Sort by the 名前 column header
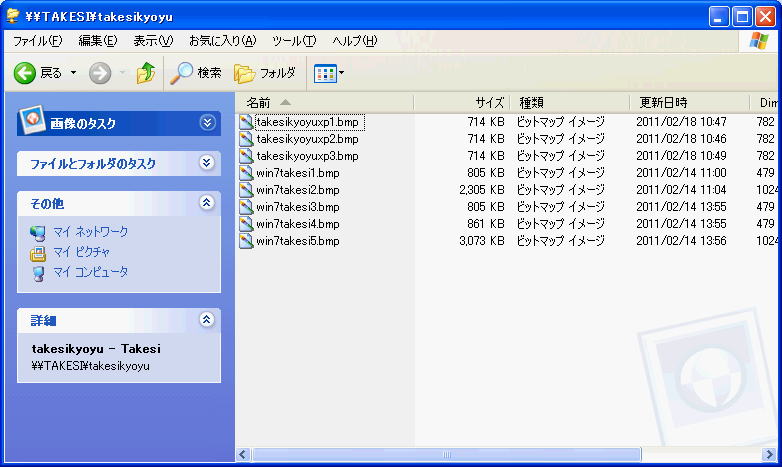 [324, 103]
